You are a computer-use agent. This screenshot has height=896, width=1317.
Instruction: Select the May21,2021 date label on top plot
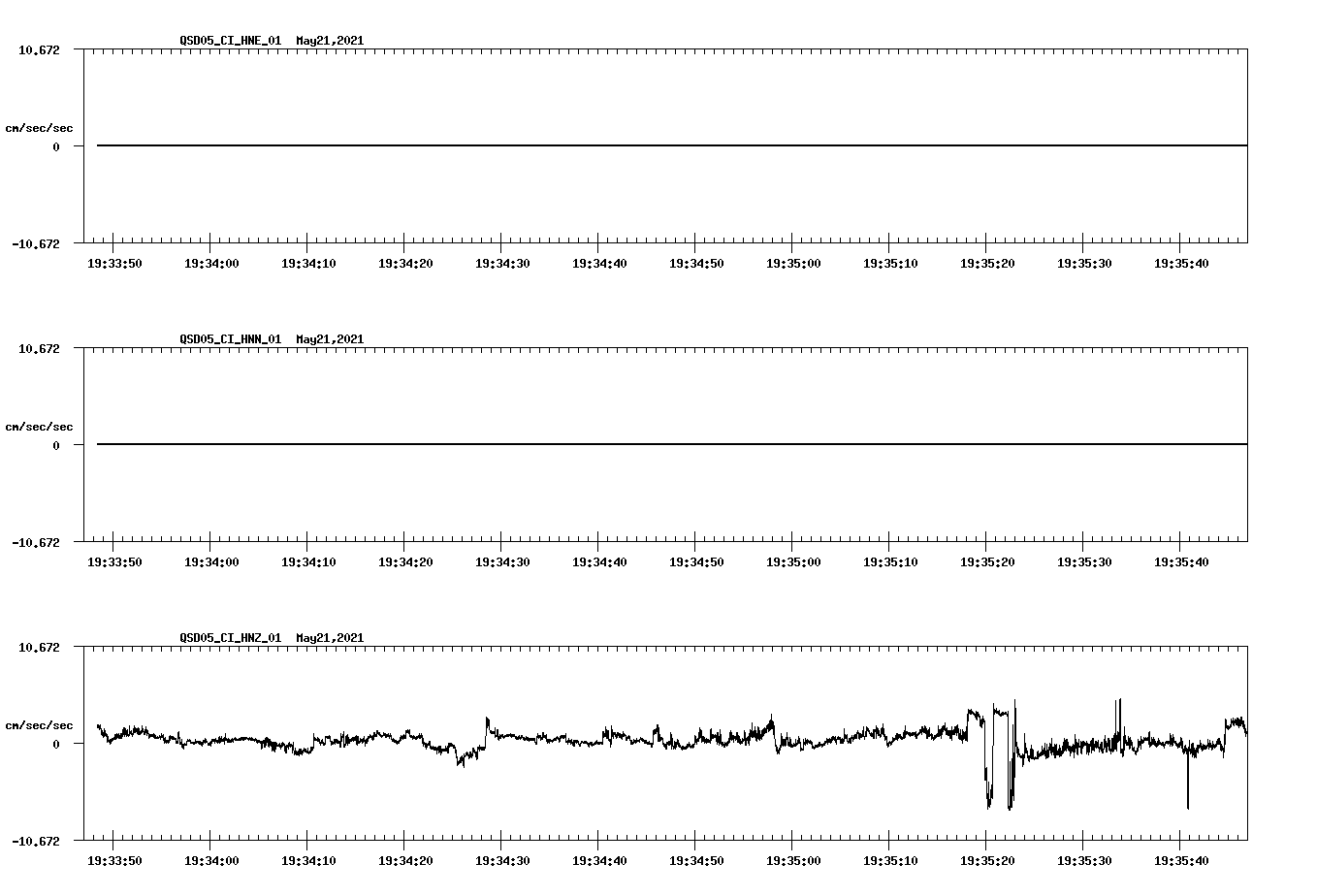pos(329,42)
